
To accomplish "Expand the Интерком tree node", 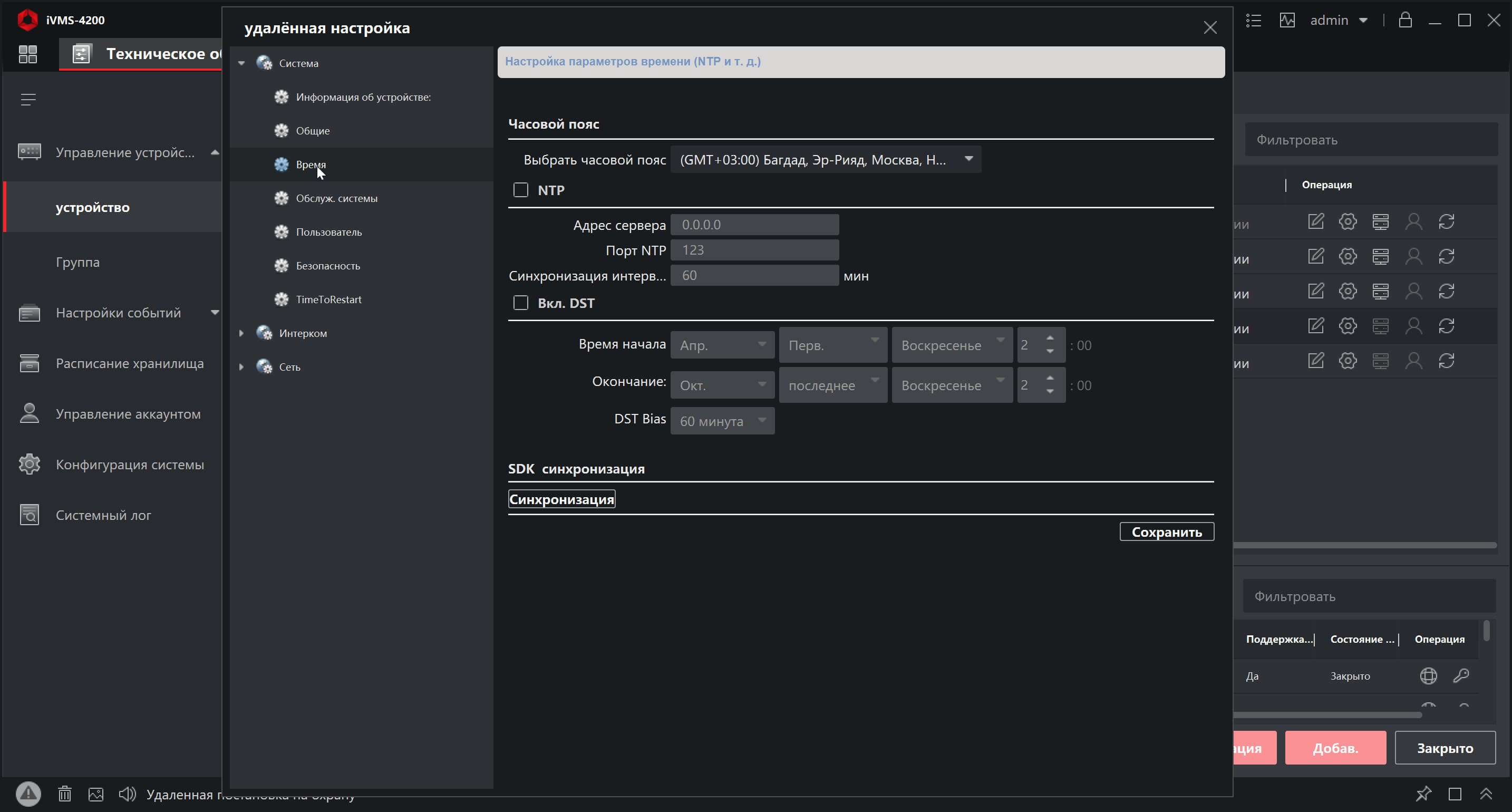I will (241, 333).
